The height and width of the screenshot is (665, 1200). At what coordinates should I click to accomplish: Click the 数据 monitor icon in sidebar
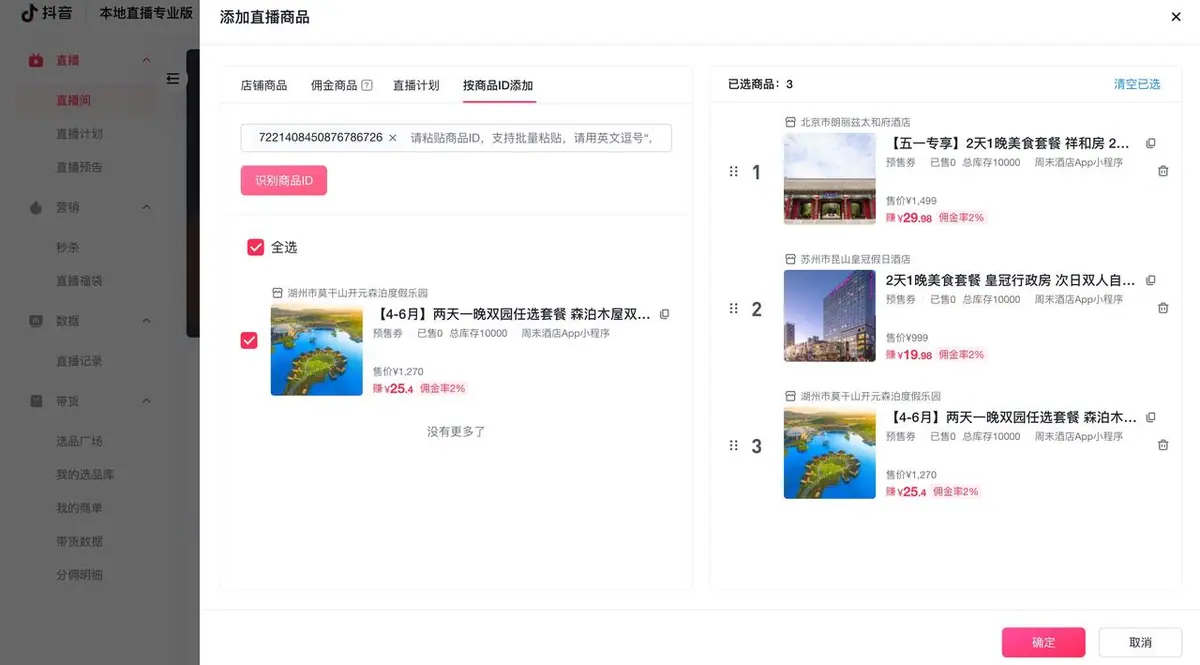tap(36, 322)
